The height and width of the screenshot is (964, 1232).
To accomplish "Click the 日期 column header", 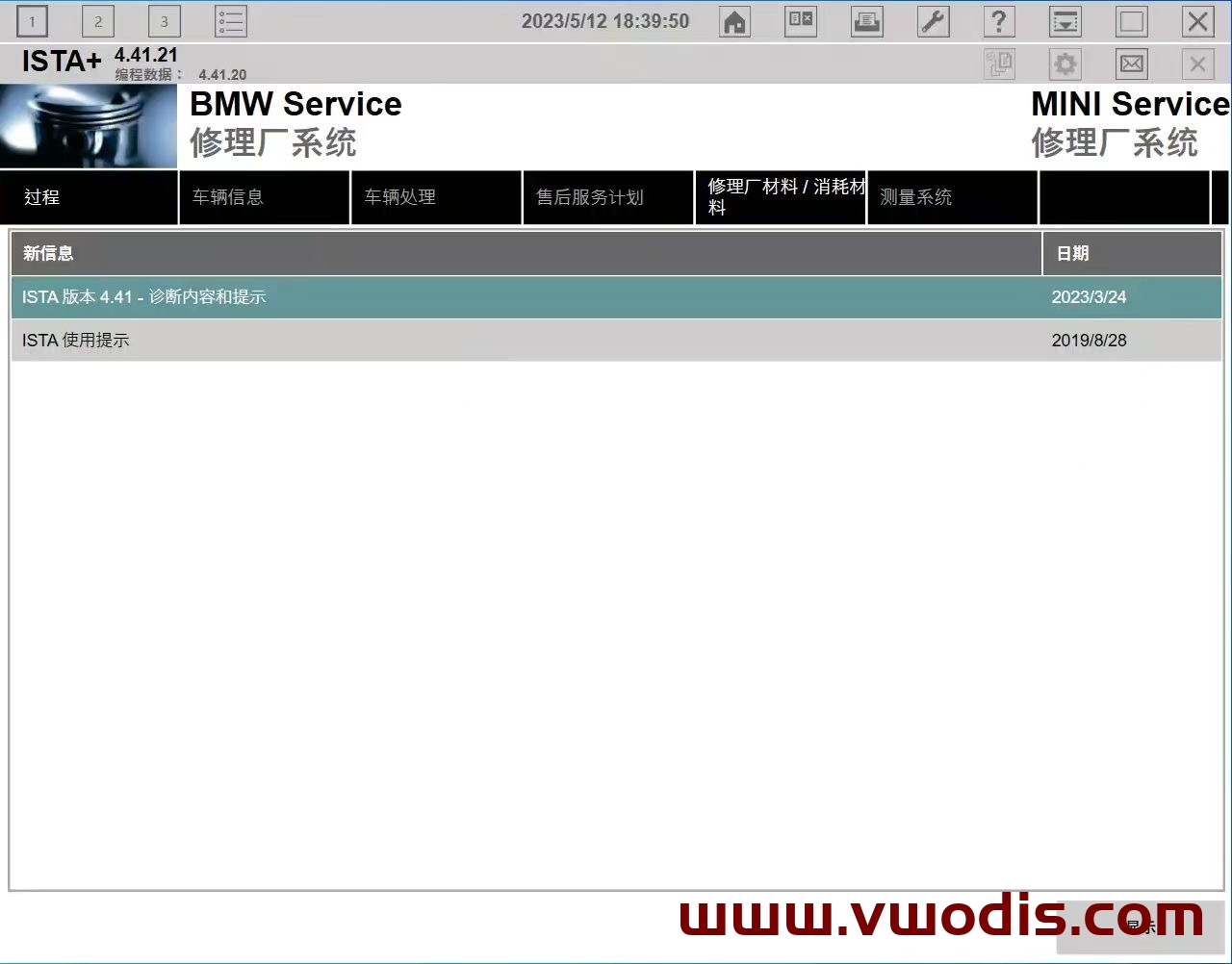I will coord(1073,253).
